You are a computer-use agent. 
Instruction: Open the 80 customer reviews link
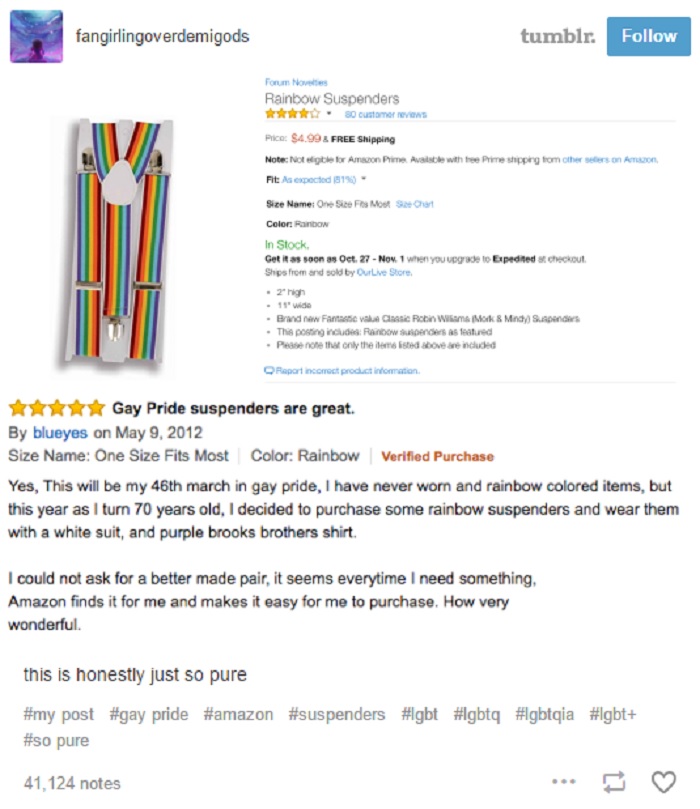click(x=385, y=115)
